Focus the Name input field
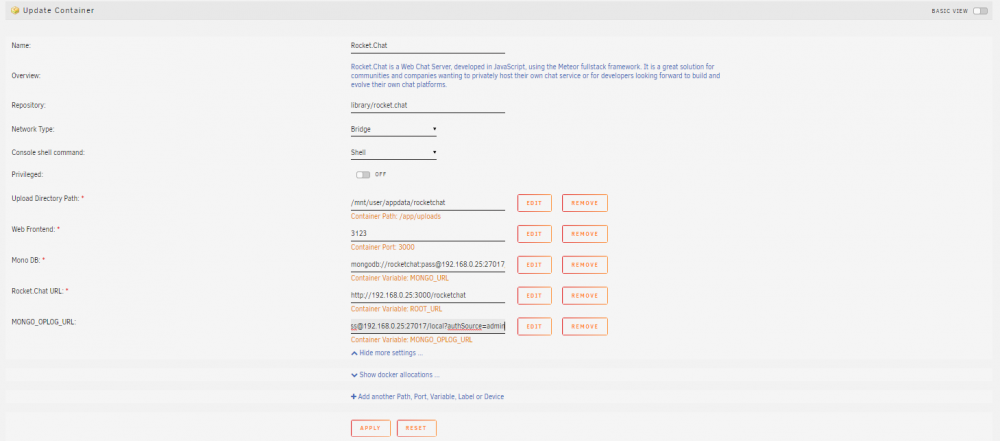Screen dimensions: 1000x441 pos(428,46)
